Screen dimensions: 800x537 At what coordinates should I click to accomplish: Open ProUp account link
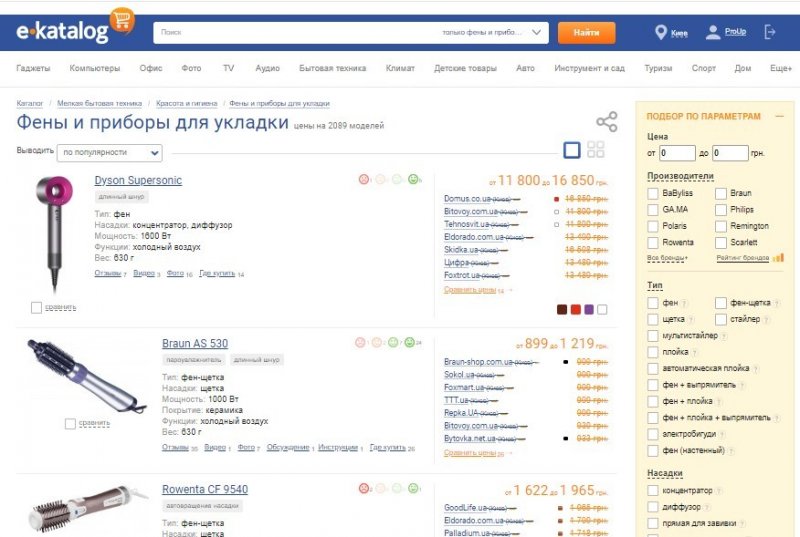(x=735, y=32)
